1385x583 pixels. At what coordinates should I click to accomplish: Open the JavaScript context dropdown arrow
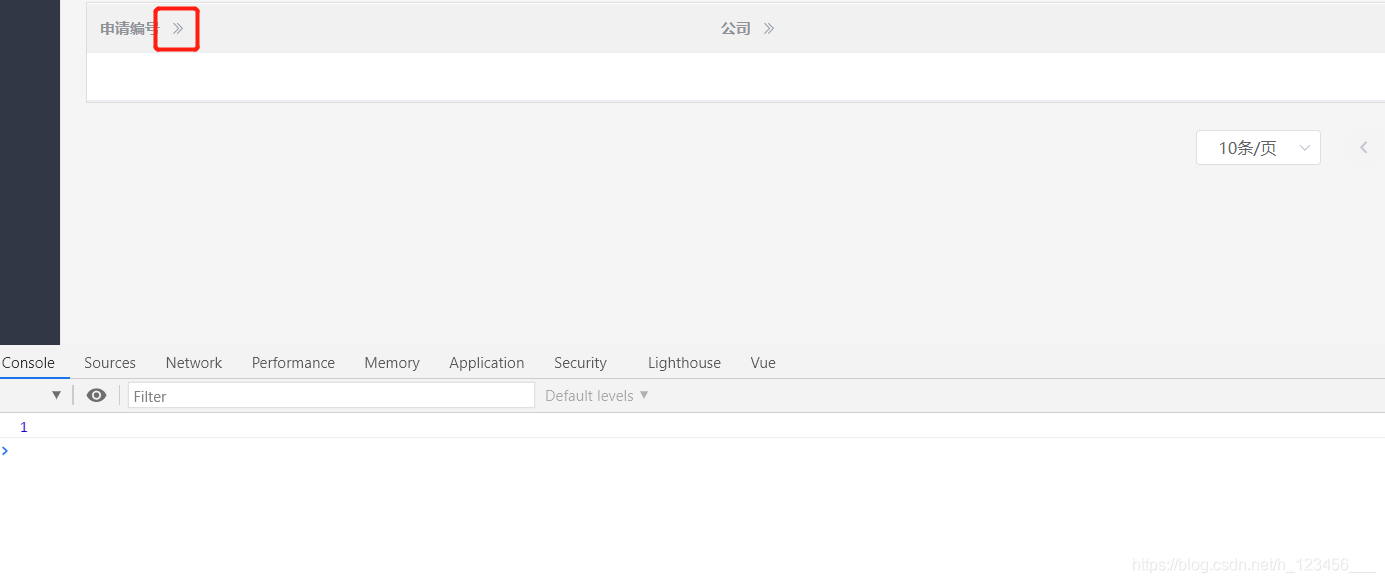pos(56,396)
